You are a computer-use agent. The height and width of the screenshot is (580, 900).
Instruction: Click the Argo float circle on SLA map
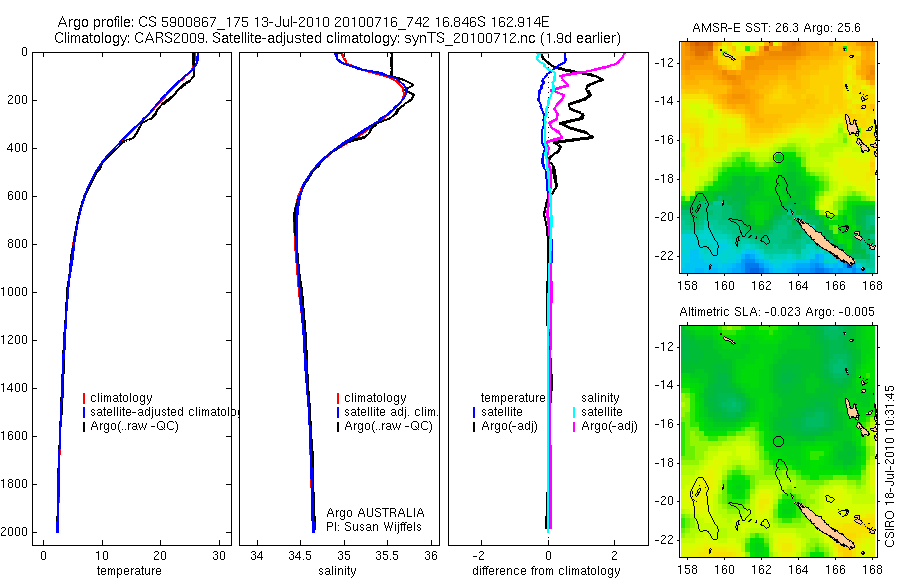(778, 442)
